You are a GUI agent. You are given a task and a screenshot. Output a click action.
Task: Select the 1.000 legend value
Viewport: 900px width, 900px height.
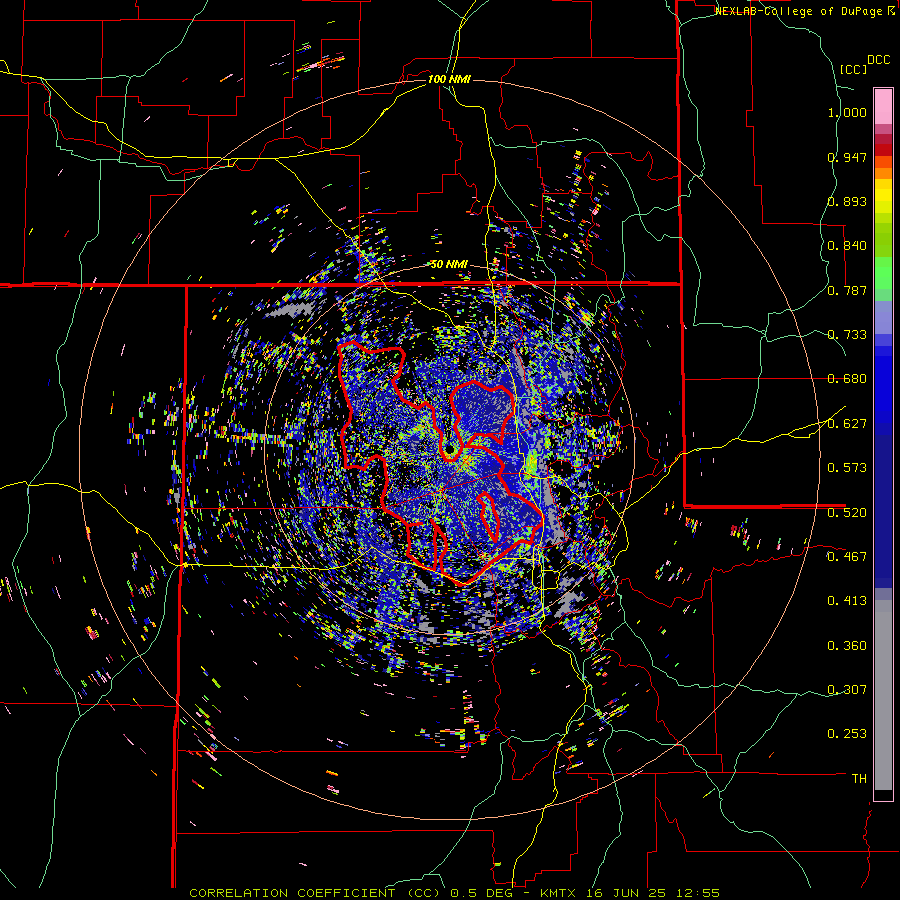[847, 112]
